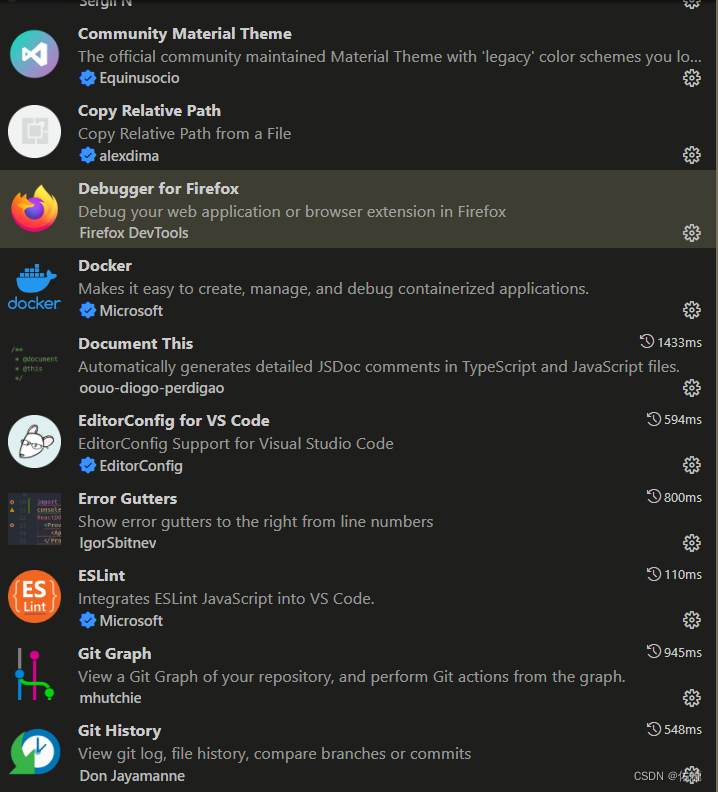
Task: Click verified badge beside Docker's Microsoft publisher
Action: [x=87, y=311]
